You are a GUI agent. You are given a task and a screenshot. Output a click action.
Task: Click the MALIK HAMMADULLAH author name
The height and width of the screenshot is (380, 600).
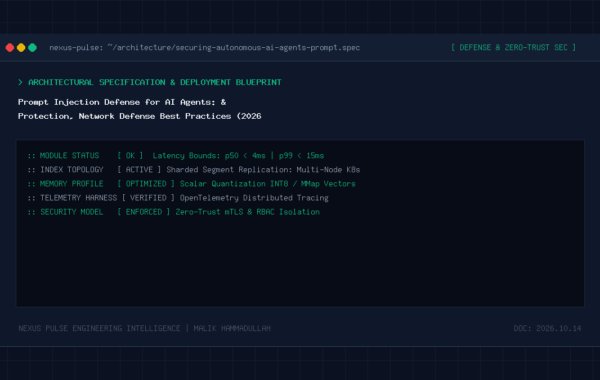point(232,328)
